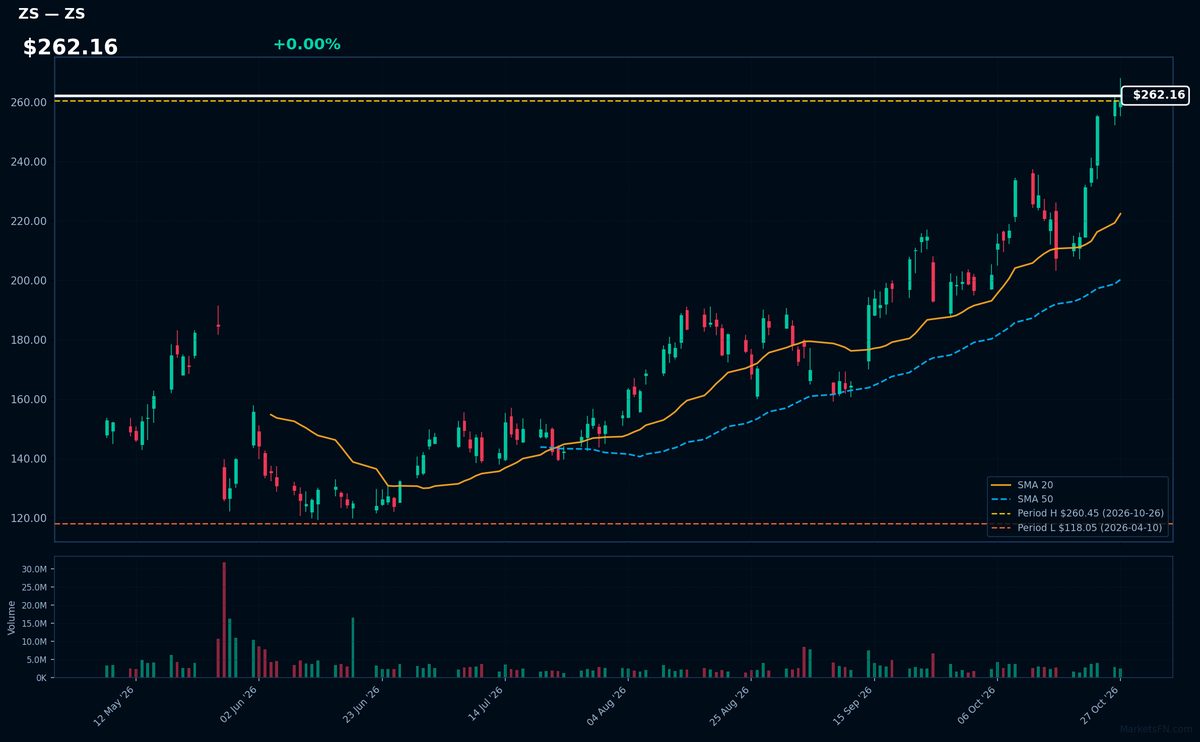Click the 02 Jun '26 date label
This screenshot has width=1200, height=742.
[x=237, y=706]
